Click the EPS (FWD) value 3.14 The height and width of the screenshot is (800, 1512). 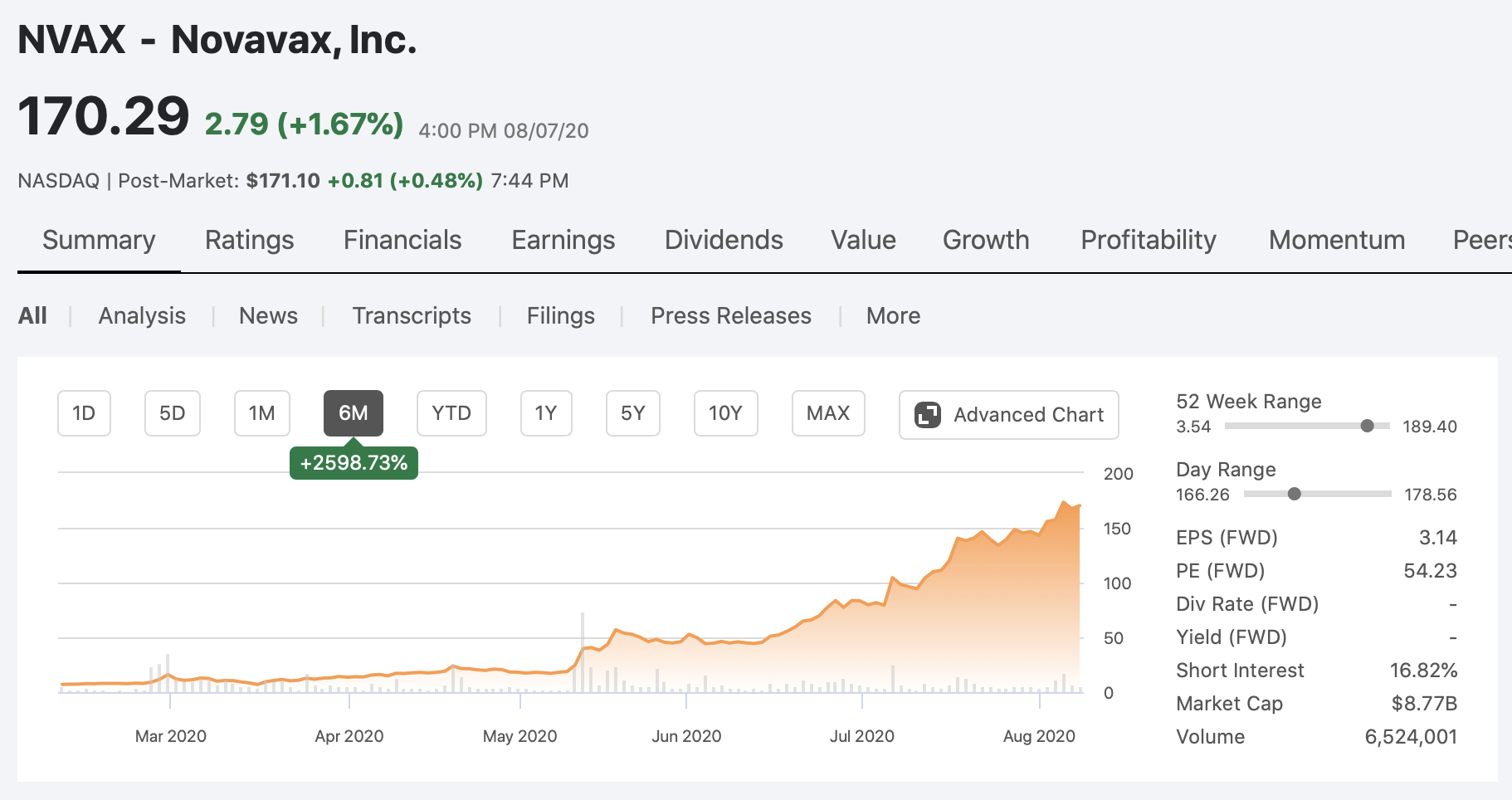1438,537
